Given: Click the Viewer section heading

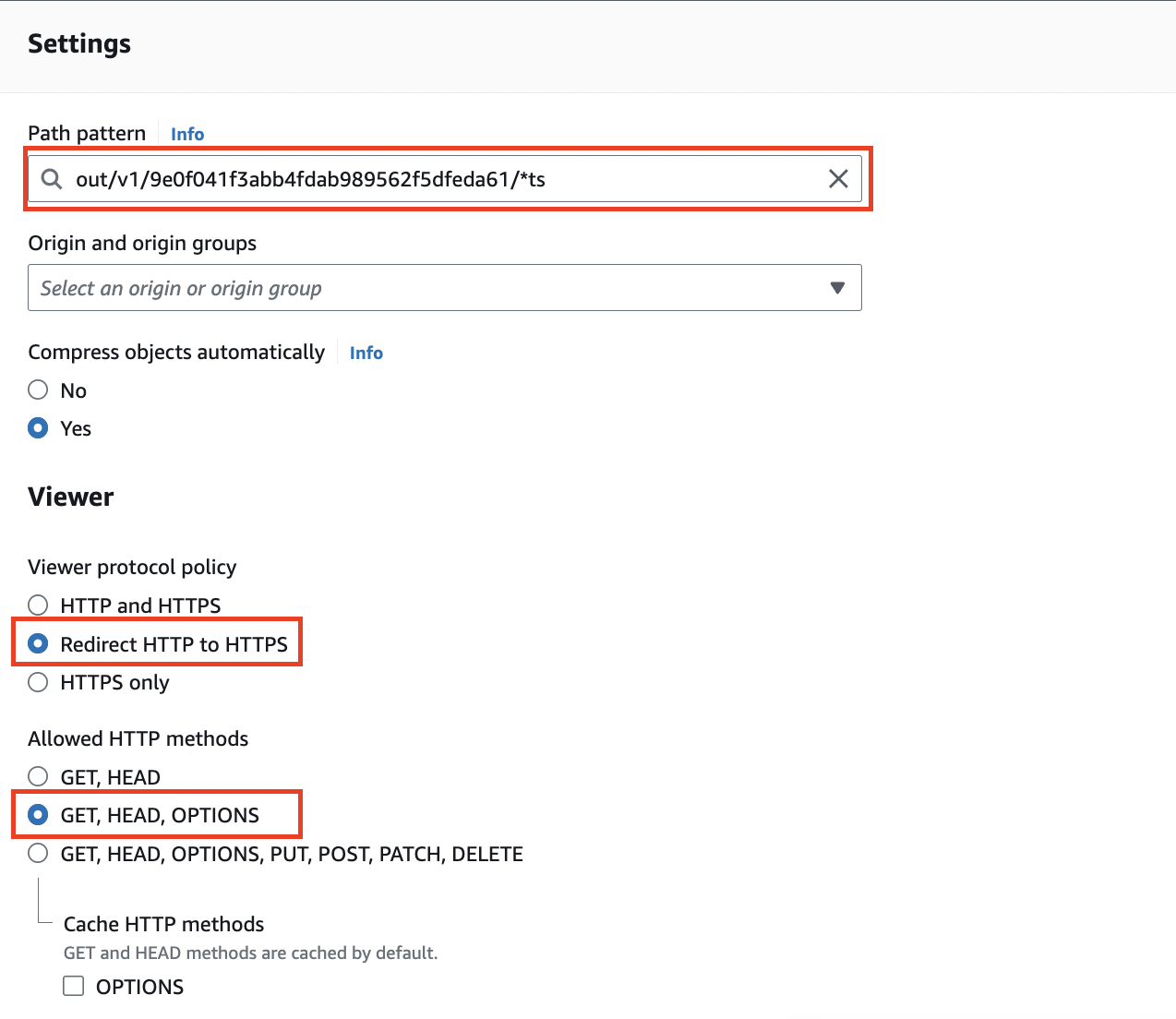Looking at the screenshot, I should tap(71, 497).
